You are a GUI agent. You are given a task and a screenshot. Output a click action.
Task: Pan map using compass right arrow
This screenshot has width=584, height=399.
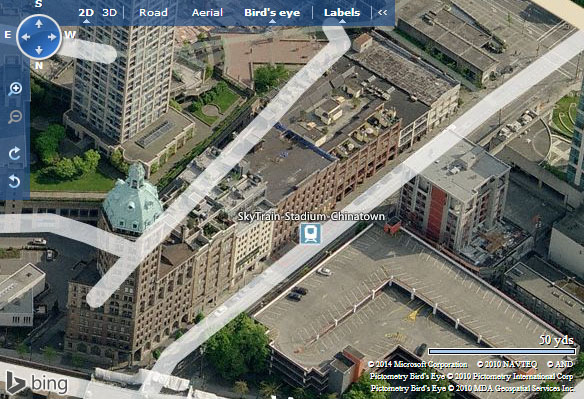pyautogui.click(x=53, y=37)
